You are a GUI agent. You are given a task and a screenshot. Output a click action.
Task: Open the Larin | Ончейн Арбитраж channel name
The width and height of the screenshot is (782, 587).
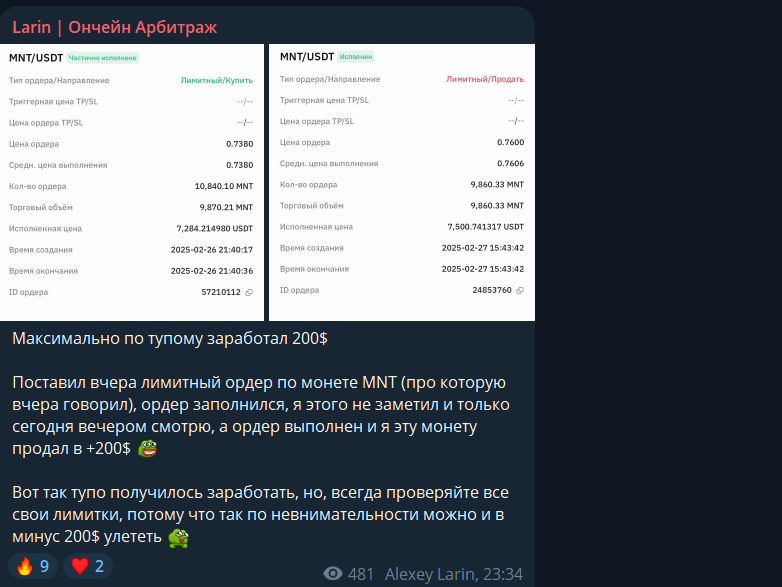(x=114, y=27)
